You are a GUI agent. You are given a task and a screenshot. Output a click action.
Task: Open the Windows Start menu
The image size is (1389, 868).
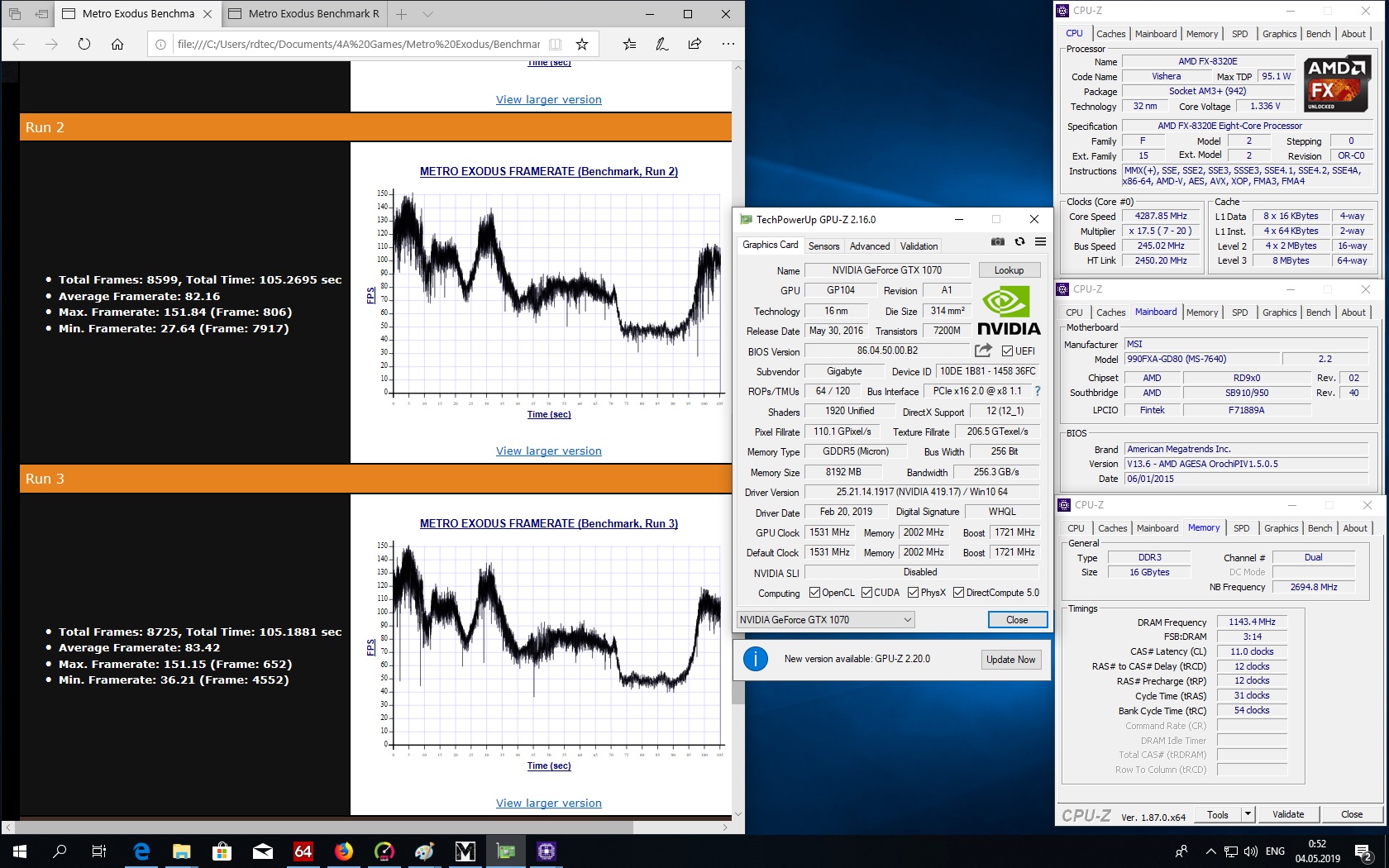(20, 851)
